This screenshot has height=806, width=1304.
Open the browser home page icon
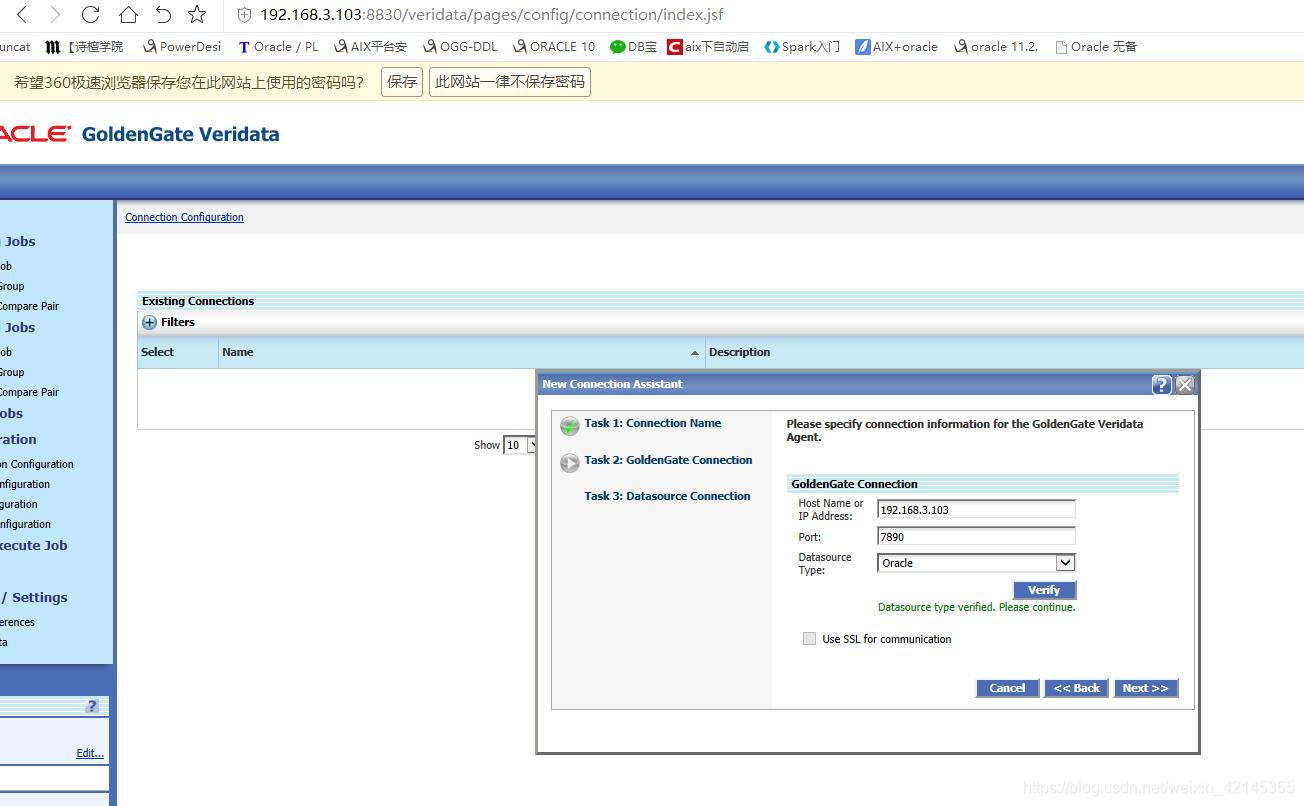128,15
